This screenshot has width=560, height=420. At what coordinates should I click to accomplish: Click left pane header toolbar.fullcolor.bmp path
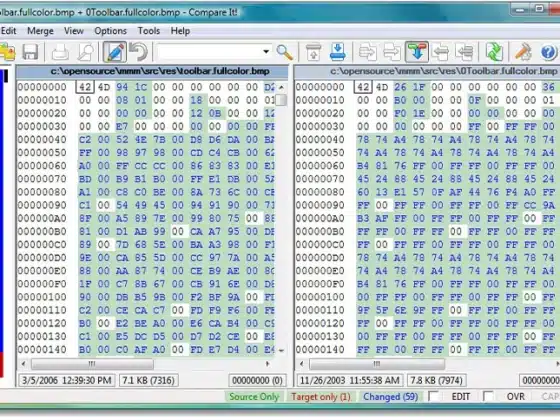(160, 71)
